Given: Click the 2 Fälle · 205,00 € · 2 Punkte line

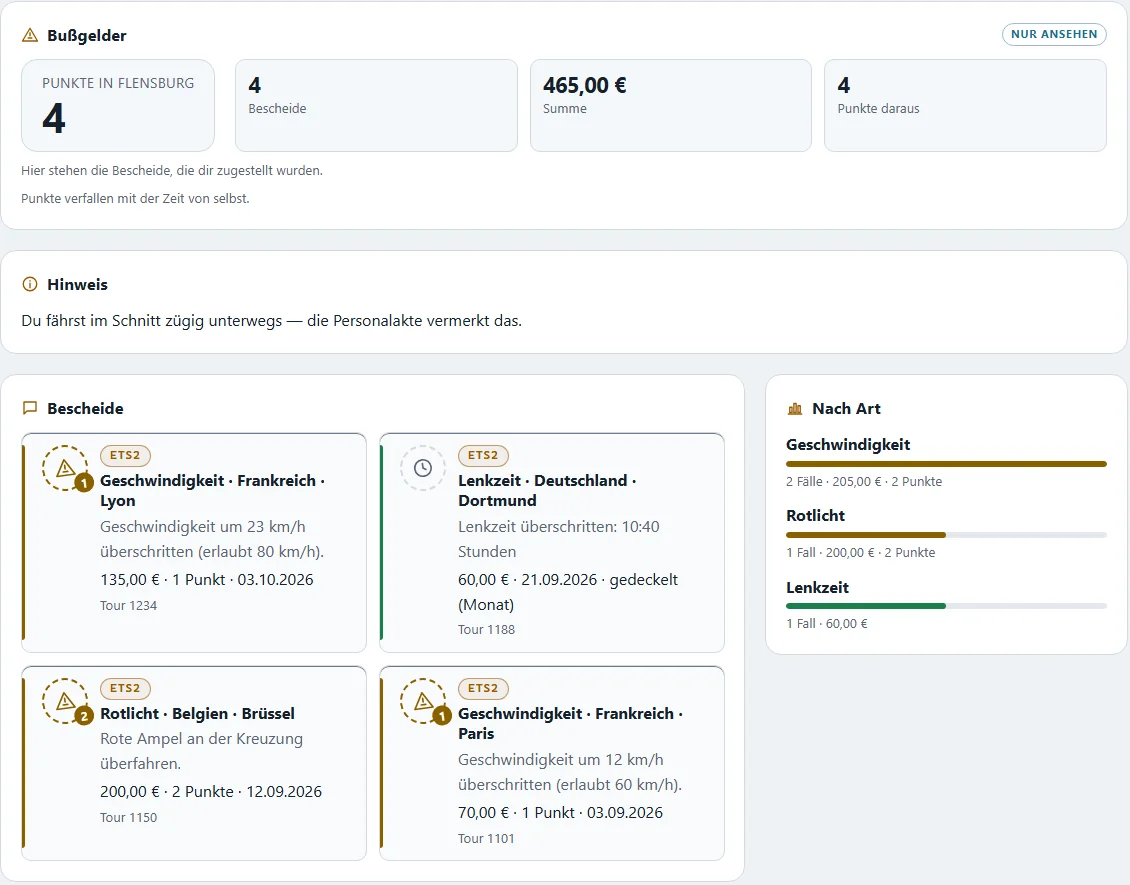Looking at the screenshot, I should pyautogui.click(x=864, y=481).
